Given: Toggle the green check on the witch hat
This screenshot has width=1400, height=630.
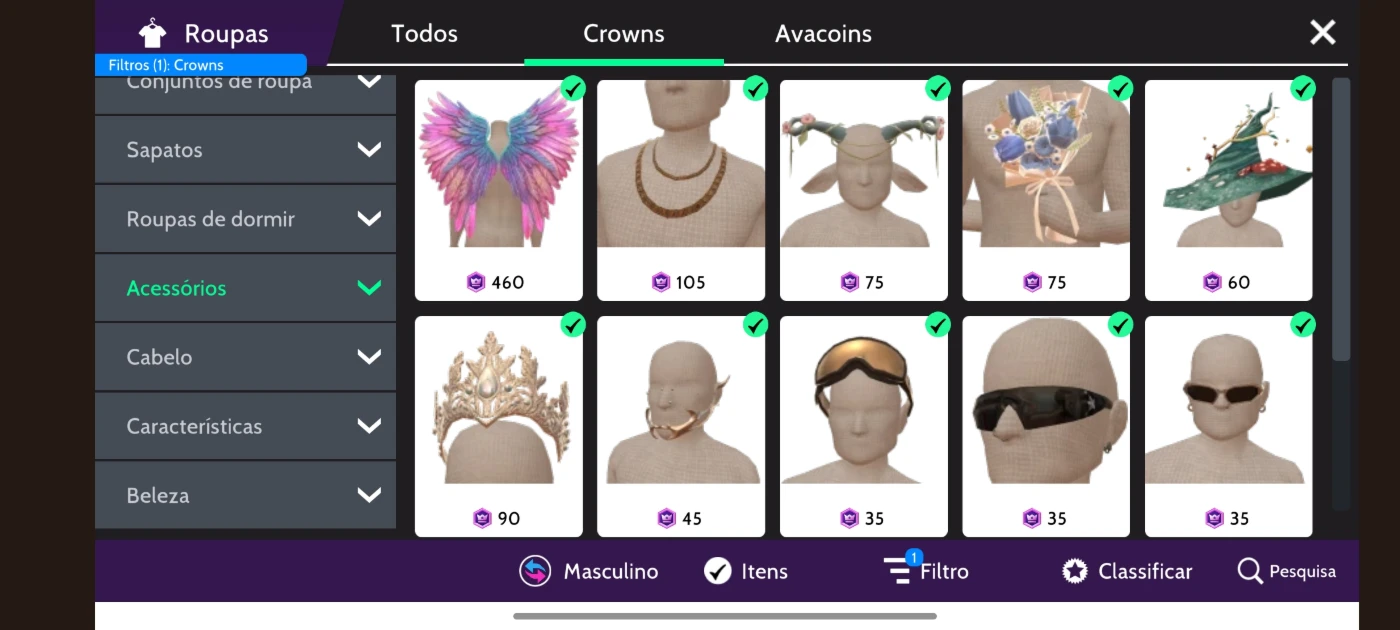Looking at the screenshot, I should click(x=1303, y=89).
